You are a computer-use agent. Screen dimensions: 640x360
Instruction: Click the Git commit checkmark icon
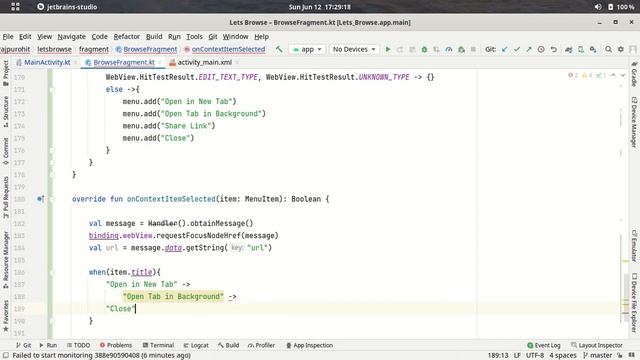[517, 49]
